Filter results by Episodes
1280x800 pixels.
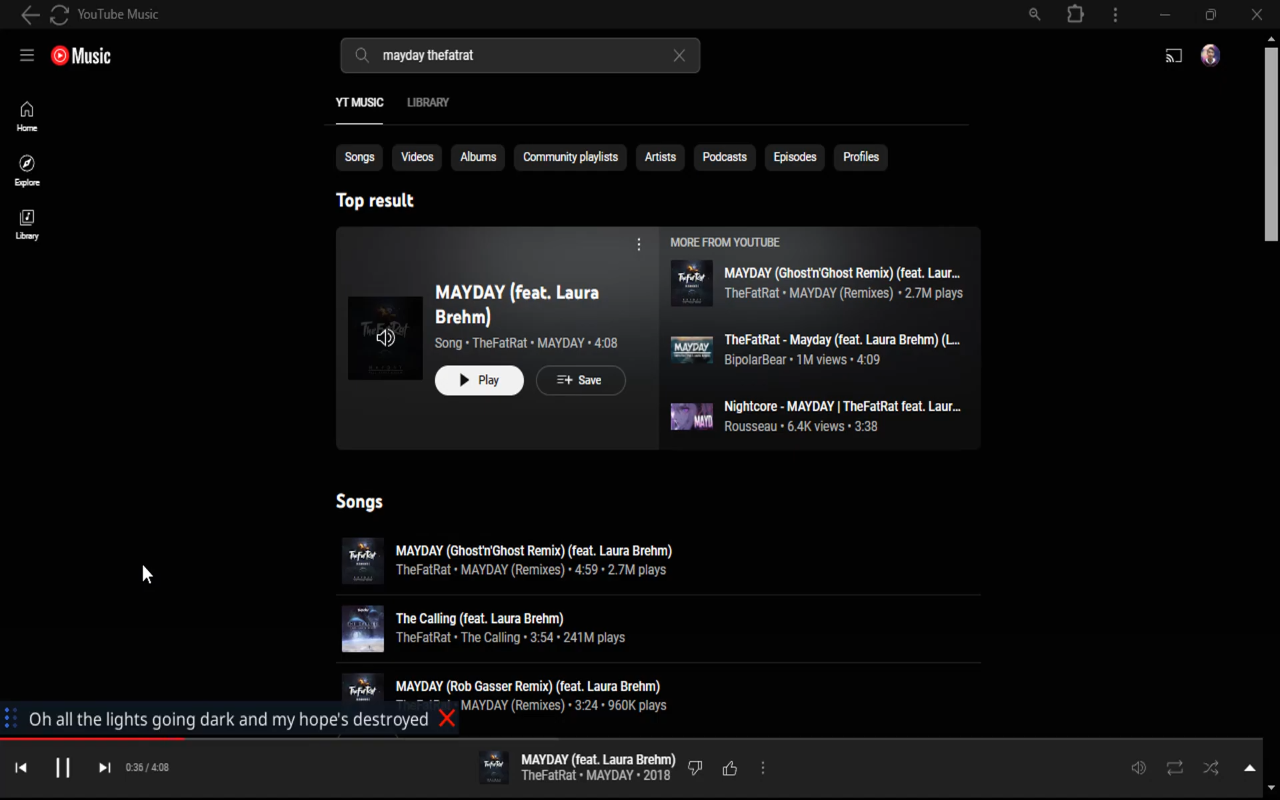coord(795,157)
